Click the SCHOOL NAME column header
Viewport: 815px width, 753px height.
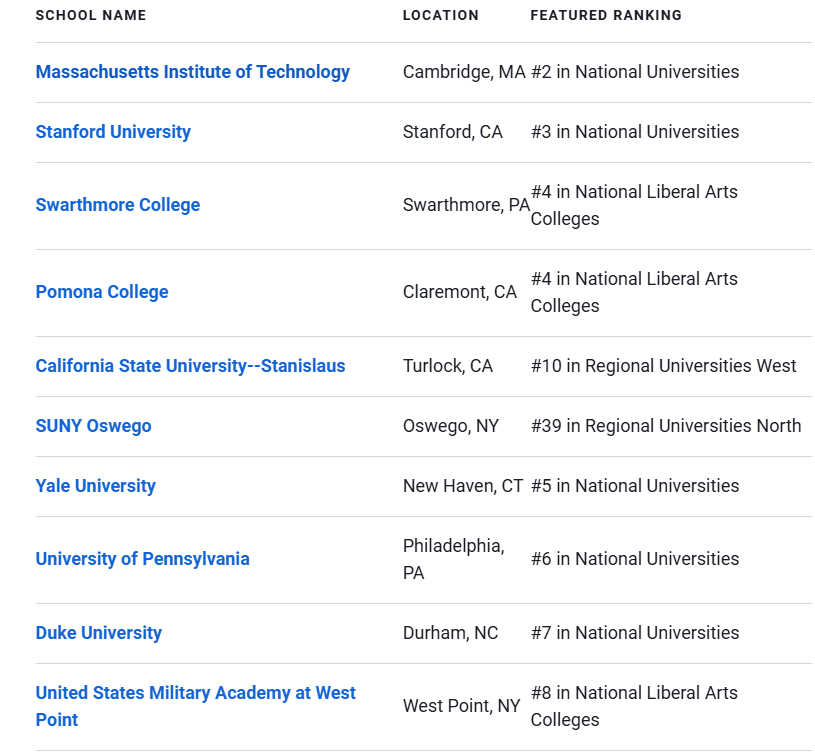pyautogui.click(x=91, y=16)
